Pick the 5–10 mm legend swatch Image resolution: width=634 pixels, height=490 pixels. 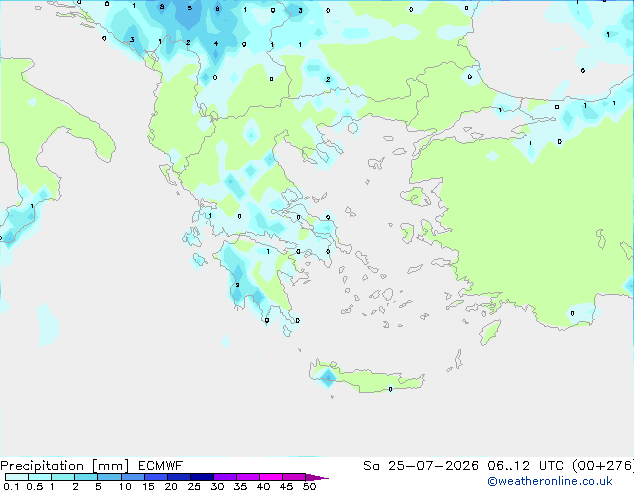[x=109, y=477]
